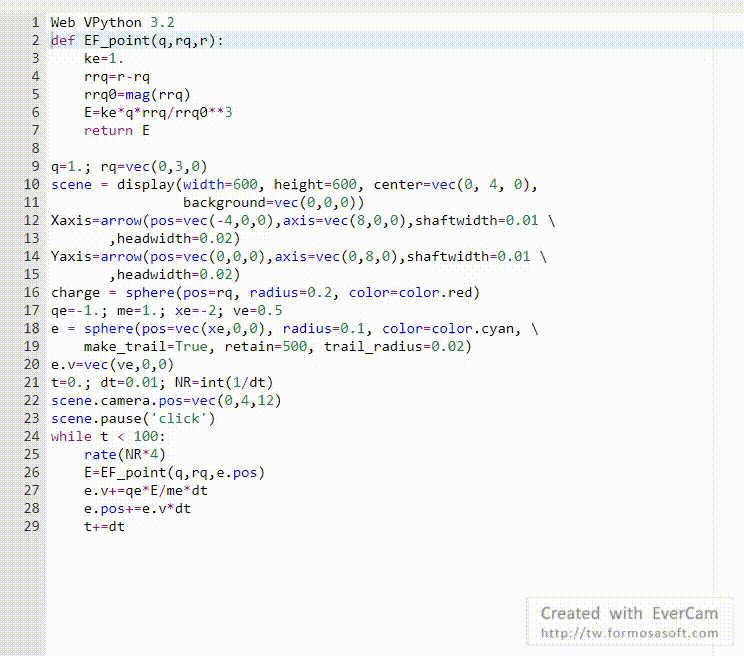This screenshot has height=656, width=744.
Task: Click the 'scene = display(width=600...' line
Action: pyautogui.click(x=294, y=185)
